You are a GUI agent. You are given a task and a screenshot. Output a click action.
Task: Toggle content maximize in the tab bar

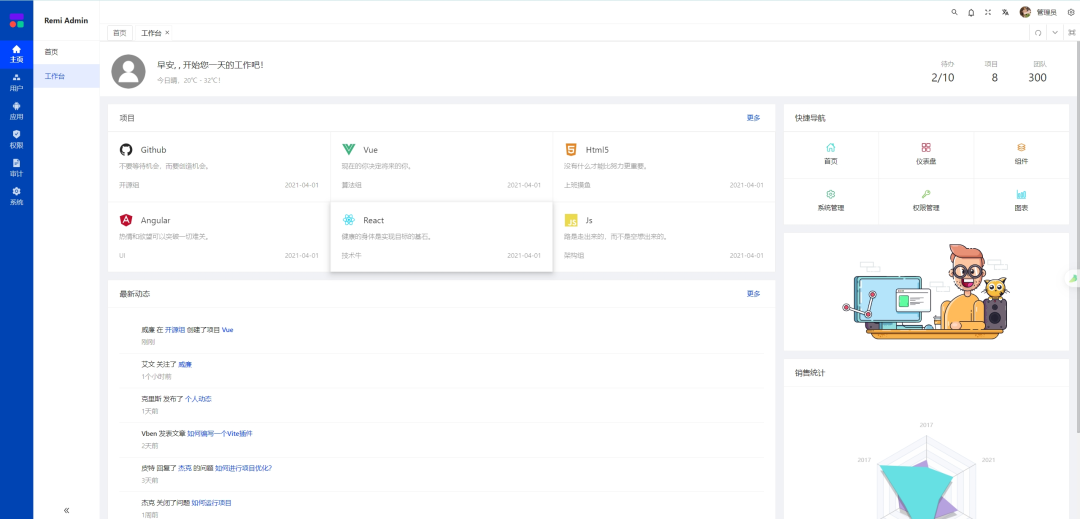tap(1071, 33)
